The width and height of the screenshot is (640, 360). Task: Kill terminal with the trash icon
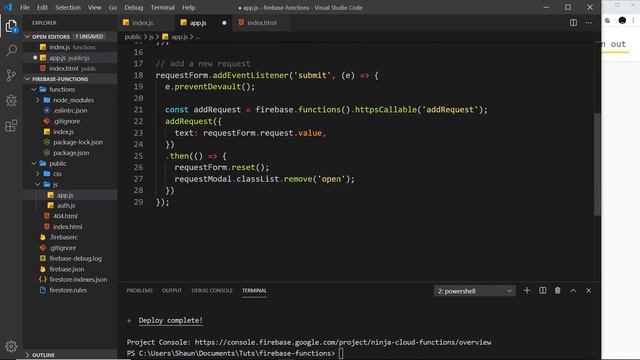tap(558, 291)
